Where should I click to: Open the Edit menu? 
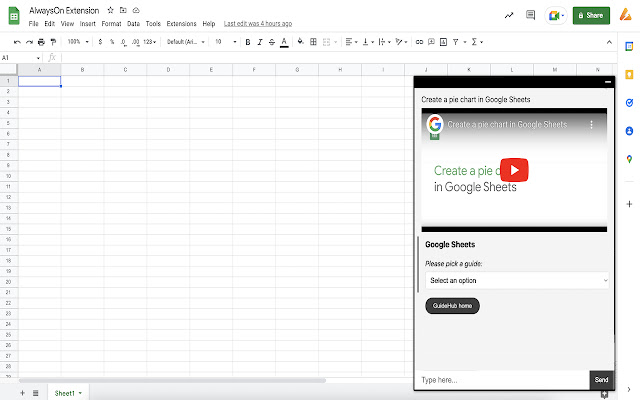click(x=49, y=24)
